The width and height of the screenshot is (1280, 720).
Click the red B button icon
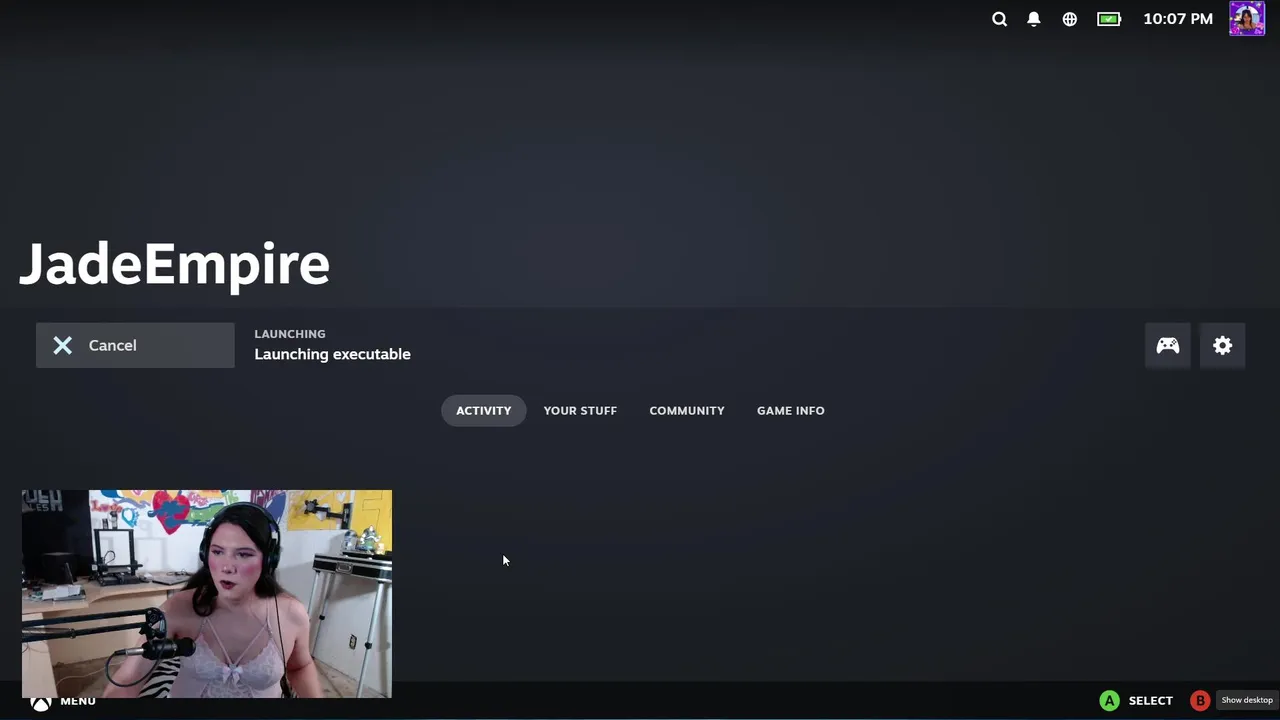click(x=1200, y=701)
